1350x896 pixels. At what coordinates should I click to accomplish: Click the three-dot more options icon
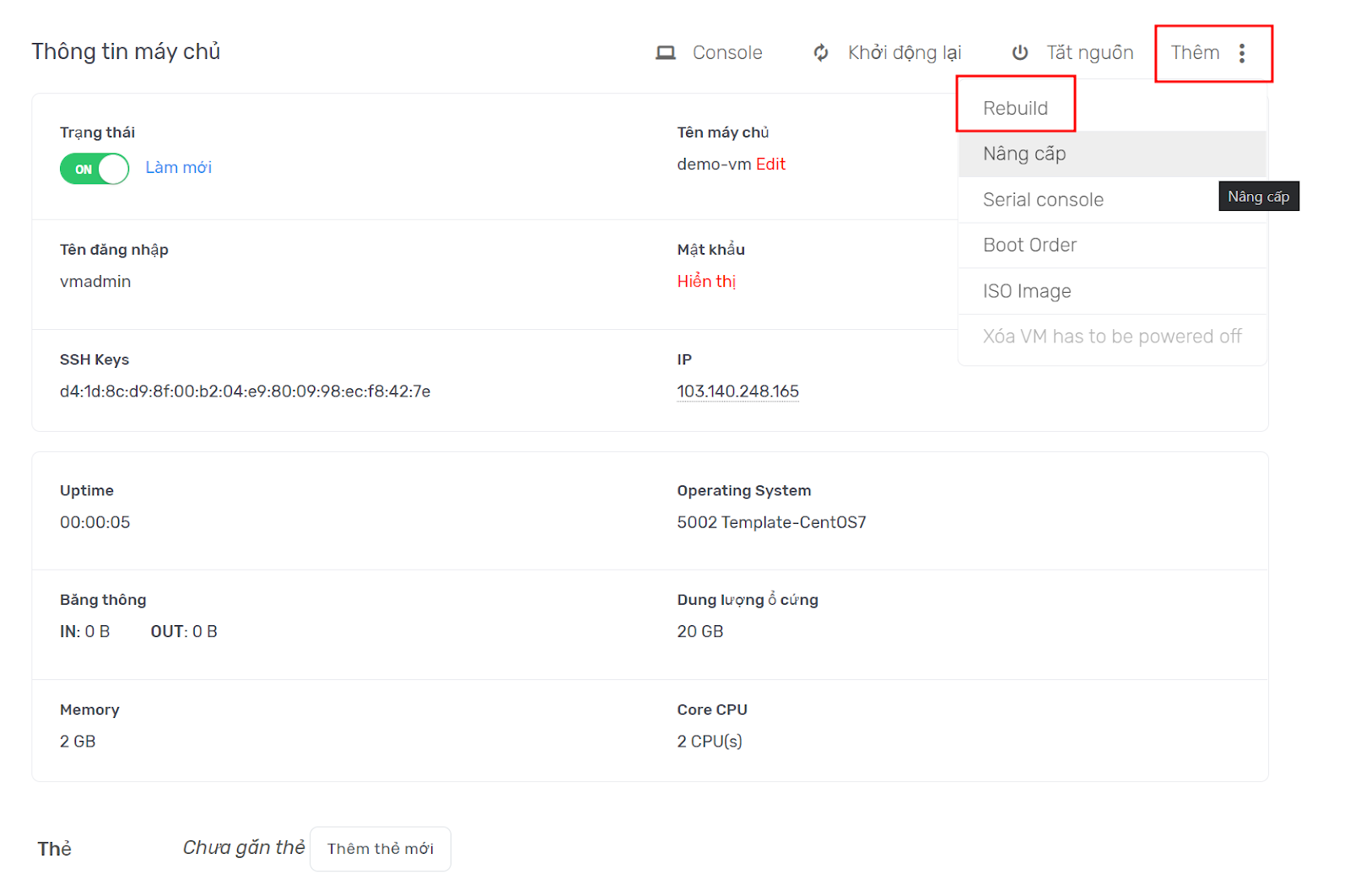coord(1242,53)
